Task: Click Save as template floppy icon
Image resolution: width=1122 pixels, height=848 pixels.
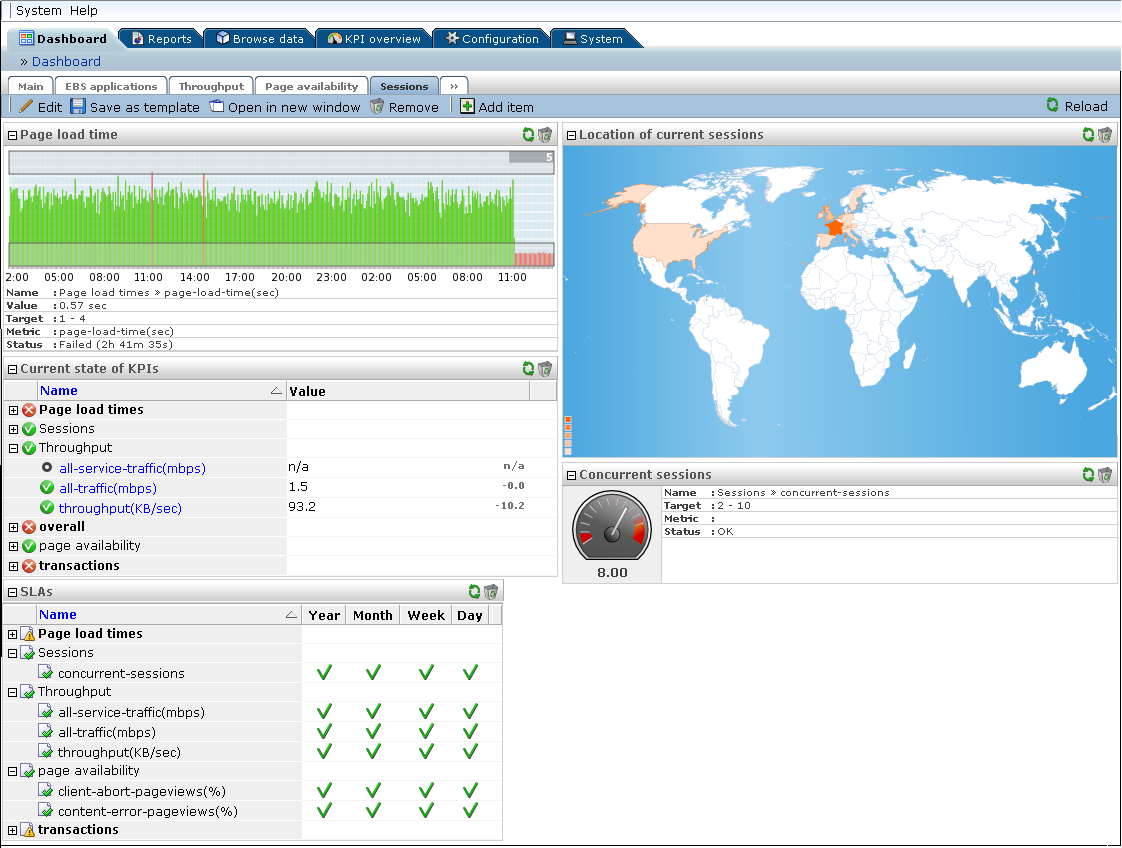Action: pos(77,107)
